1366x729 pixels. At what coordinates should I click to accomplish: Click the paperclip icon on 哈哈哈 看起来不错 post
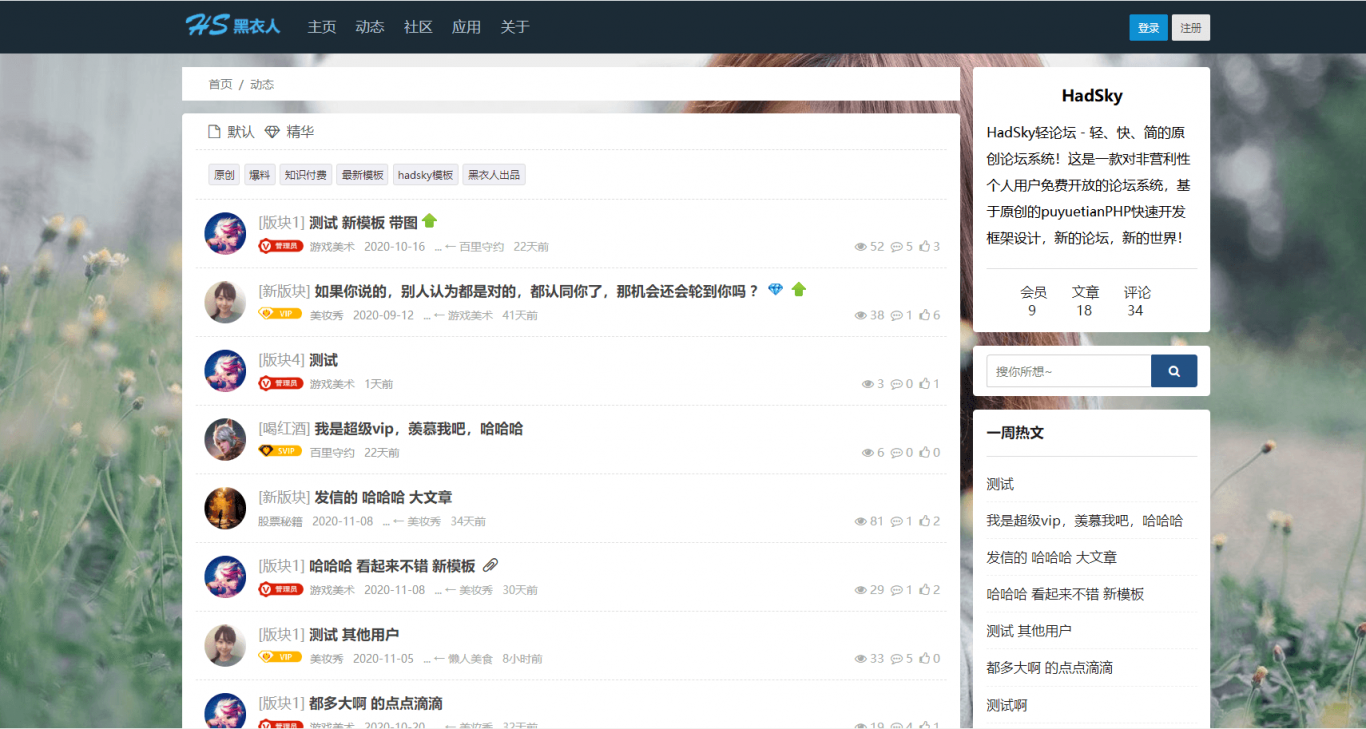pyautogui.click(x=490, y=566)
